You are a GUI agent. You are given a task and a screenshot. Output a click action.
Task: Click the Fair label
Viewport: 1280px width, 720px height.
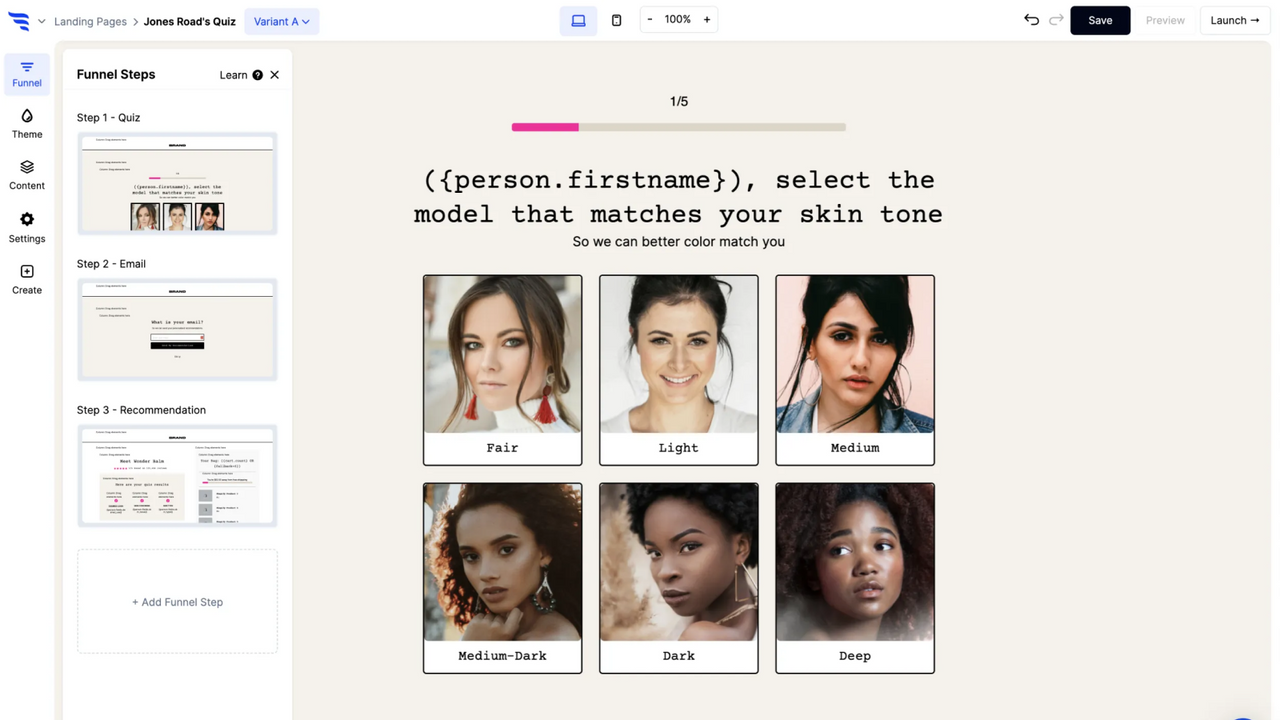[x=502, y=448]
